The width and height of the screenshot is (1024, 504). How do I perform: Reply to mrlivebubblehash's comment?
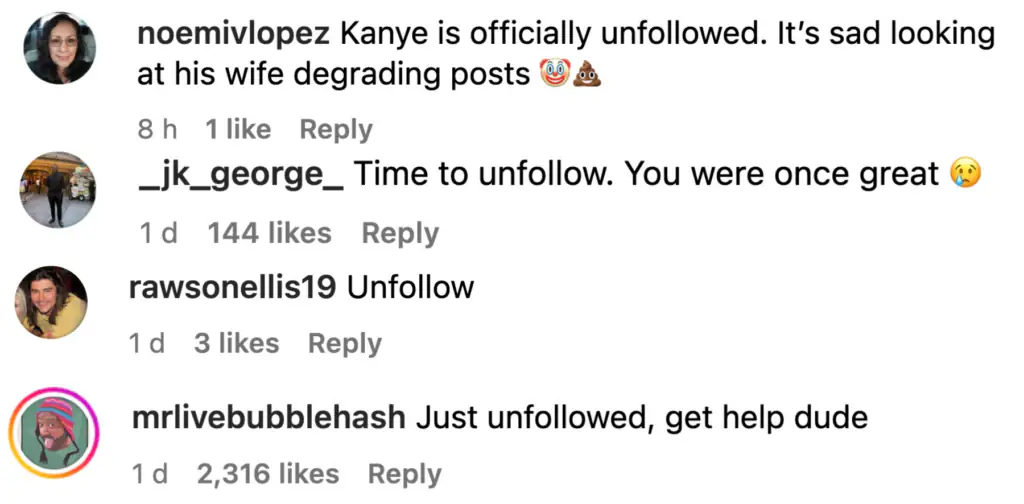(x=404, y=474)
